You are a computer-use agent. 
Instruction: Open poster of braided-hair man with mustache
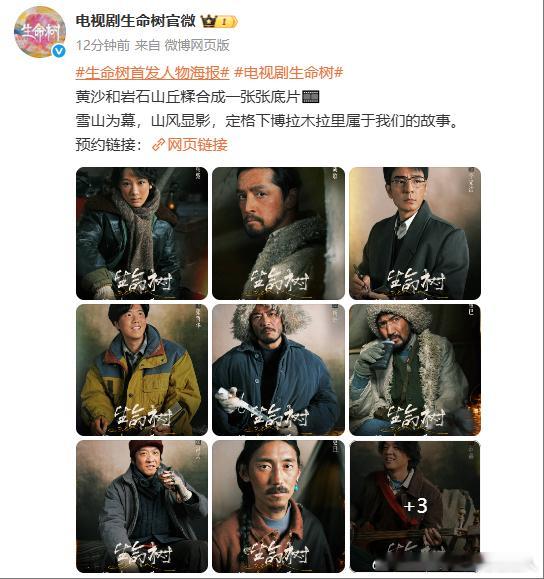pyautogui.click(x=278, y=507)
